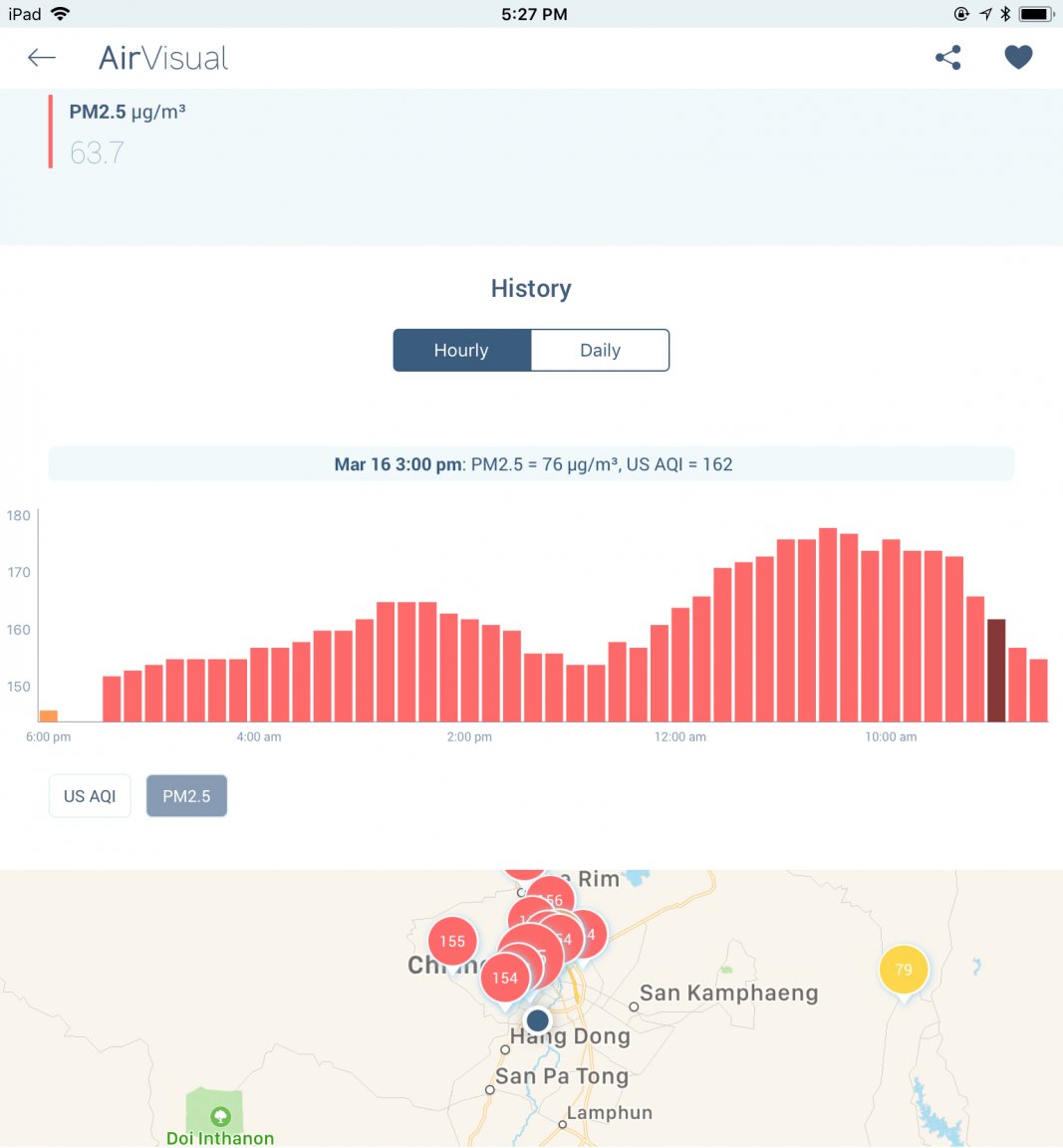
Task: Tap the San Kamphaeng map label
Action: (x=728, y=994)
